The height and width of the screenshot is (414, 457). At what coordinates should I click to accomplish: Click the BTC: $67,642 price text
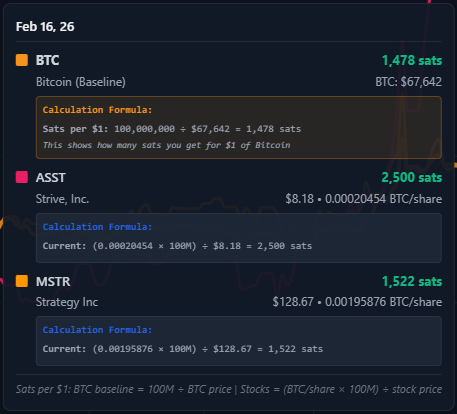(408, 82)
